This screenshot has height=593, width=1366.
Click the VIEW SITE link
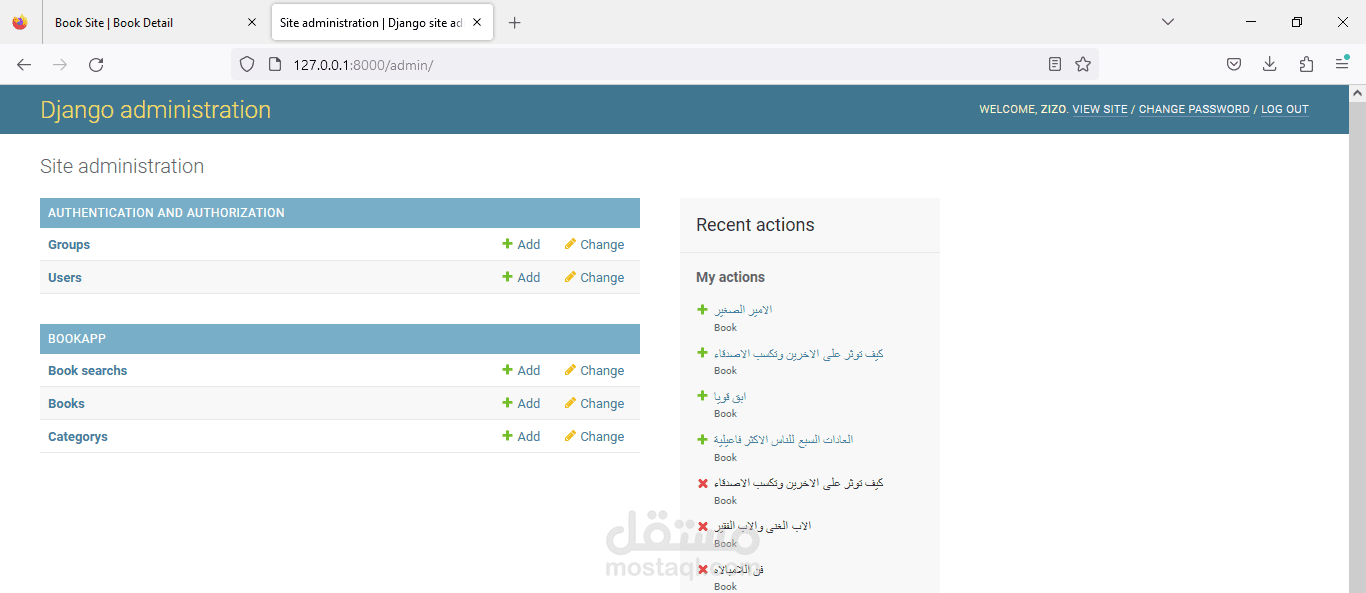1100,110
